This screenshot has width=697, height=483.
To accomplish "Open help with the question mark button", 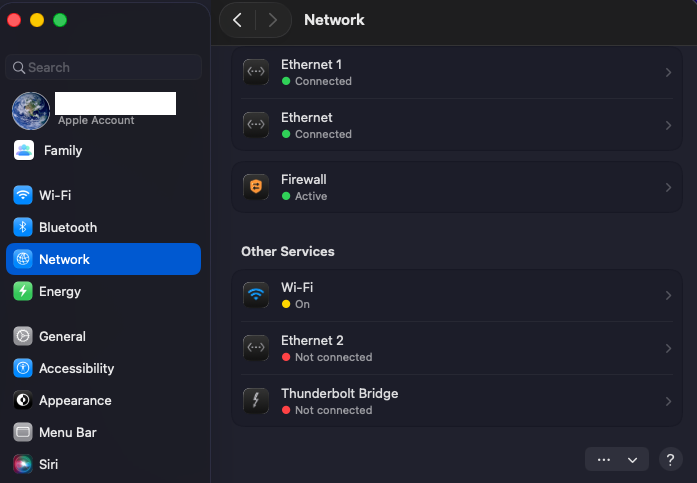I will 670,459.
